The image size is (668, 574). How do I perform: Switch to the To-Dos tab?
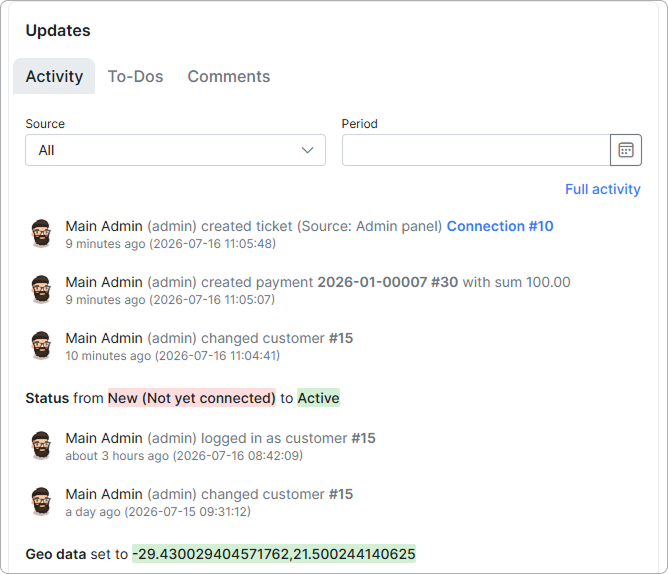point(135,76)
